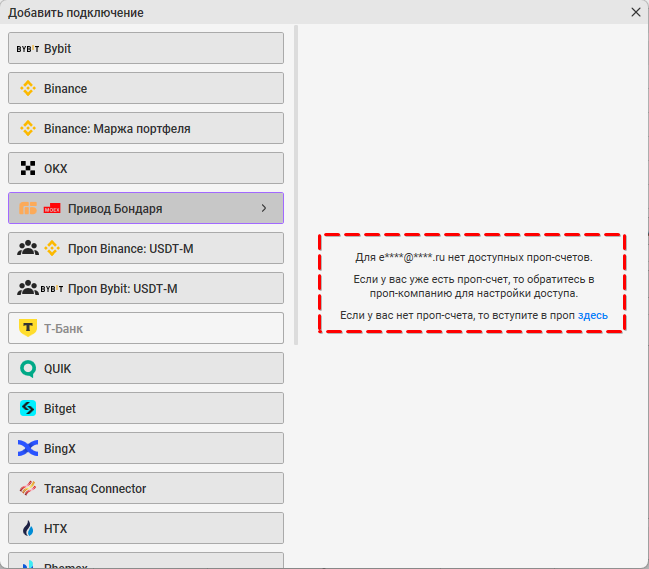Click the people group icon beside Проп Bybit
The height and width of the screenshot is (569, 649).
point(28,288)
